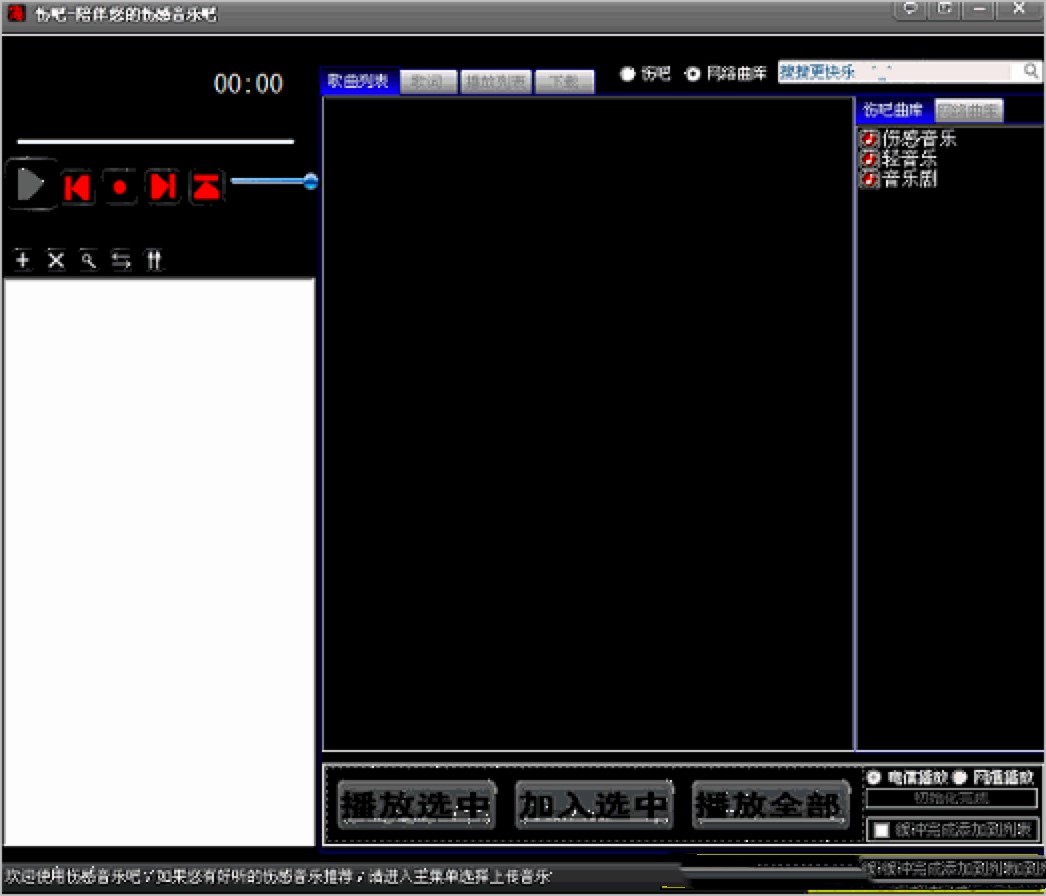Click the red dot Record/Stop button
This screenshot has height=896, width=1046.
[x=120, y=187]
